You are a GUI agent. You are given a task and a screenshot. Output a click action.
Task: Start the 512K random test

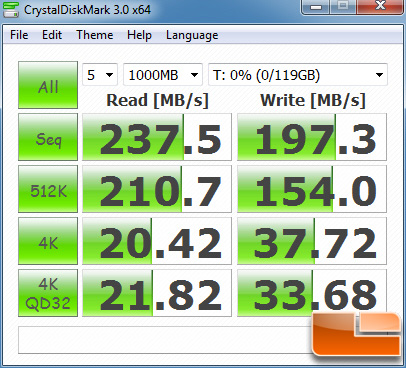(48, 189)
